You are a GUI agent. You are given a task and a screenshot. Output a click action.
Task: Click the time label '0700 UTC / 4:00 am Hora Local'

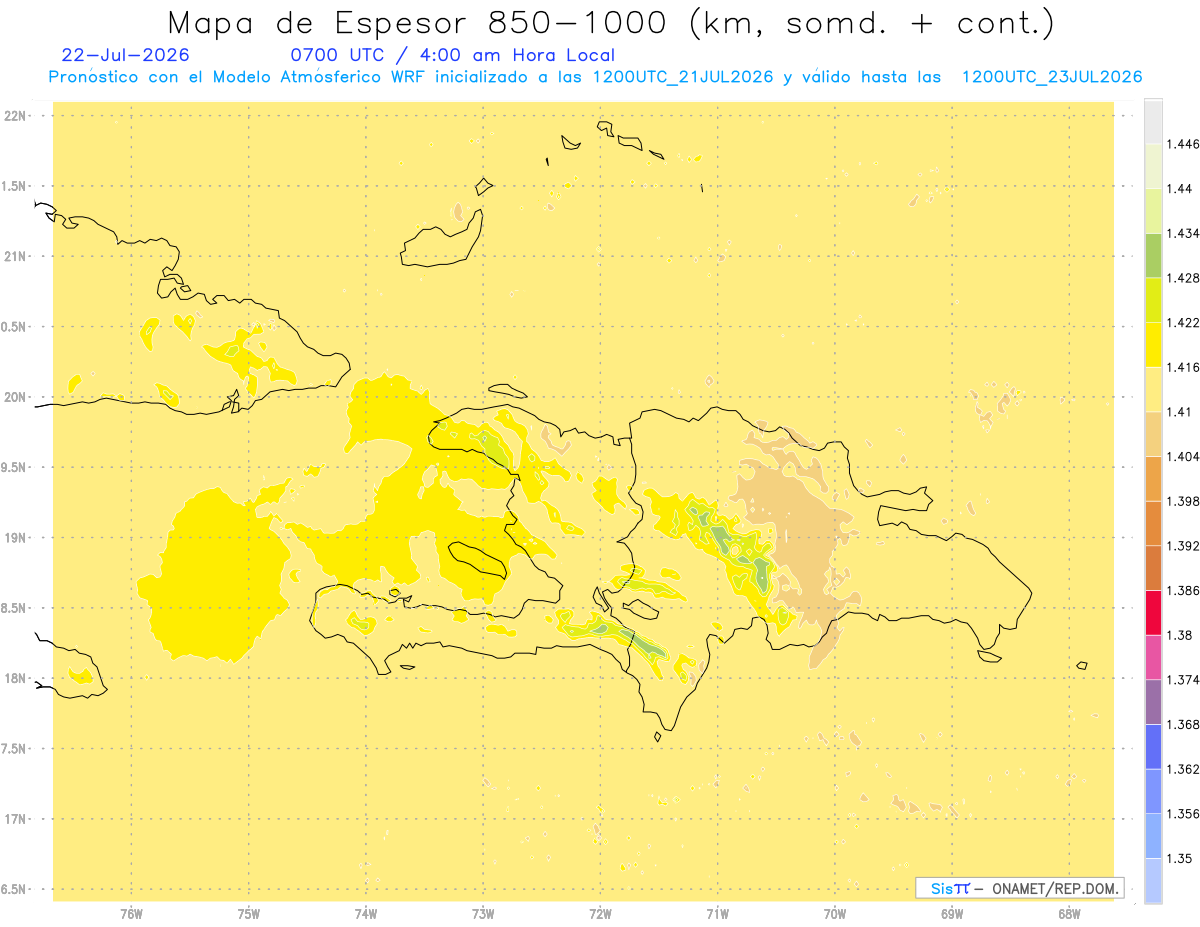coord(452,55)
